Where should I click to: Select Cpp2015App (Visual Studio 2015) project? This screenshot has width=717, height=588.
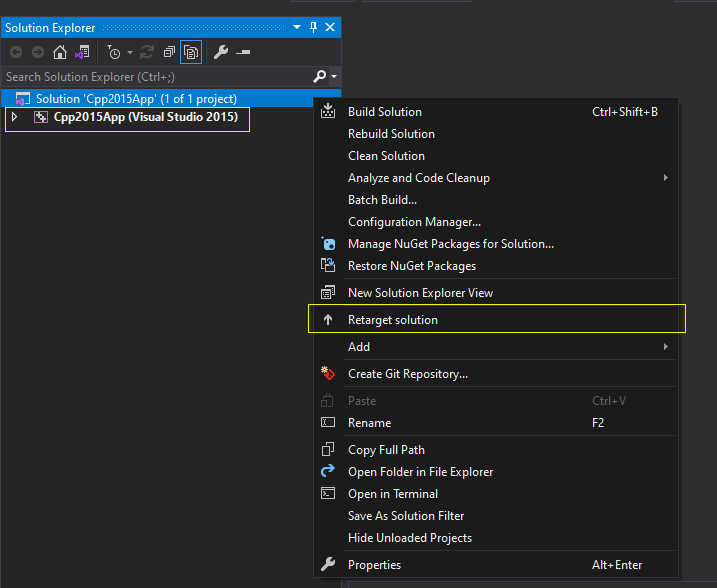[x=146, y=117]
